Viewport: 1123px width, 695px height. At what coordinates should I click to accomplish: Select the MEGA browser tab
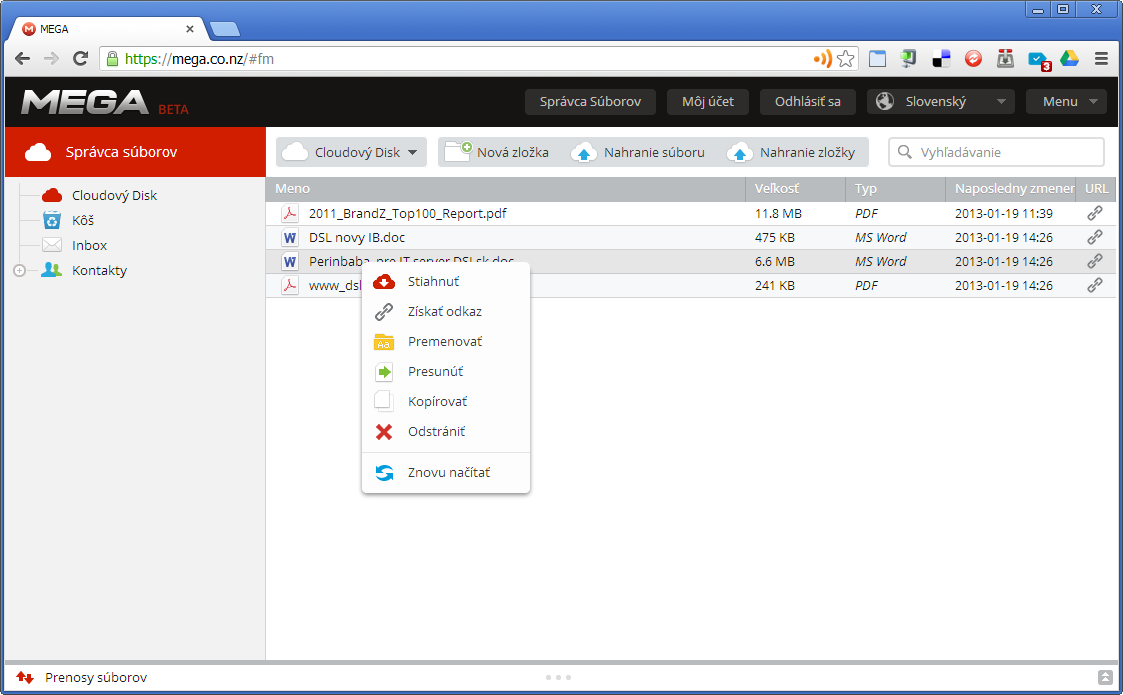click(107, 29)
